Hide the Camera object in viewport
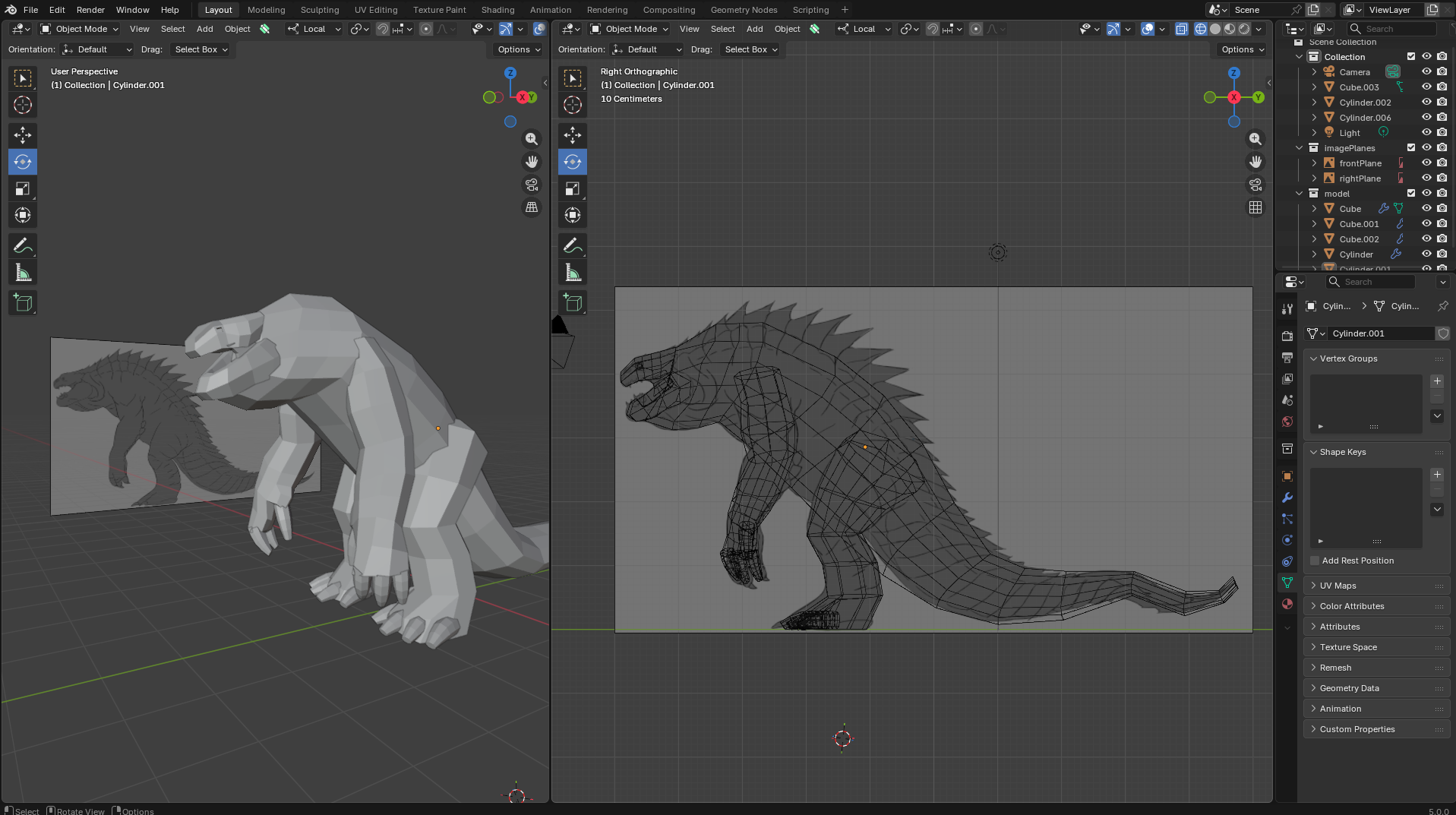 point(1426,71)
